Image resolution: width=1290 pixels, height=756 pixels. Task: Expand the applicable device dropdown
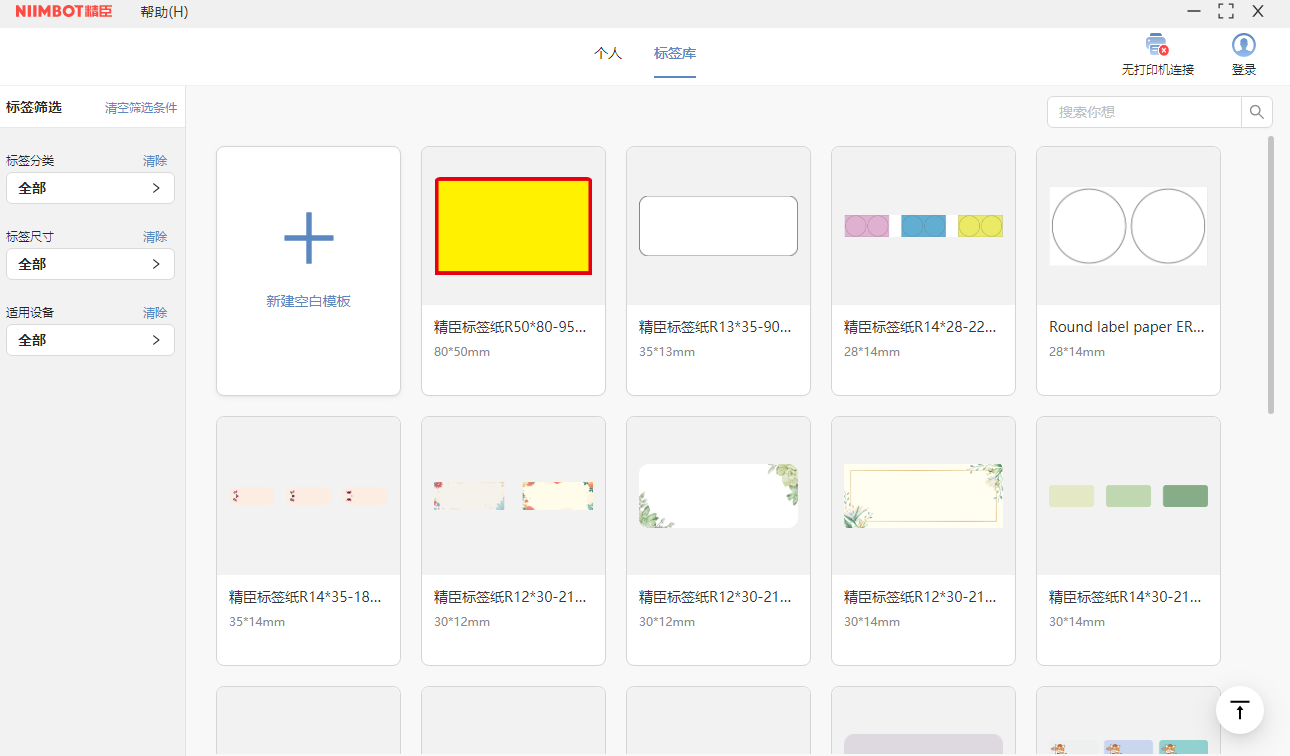(90, 340)
